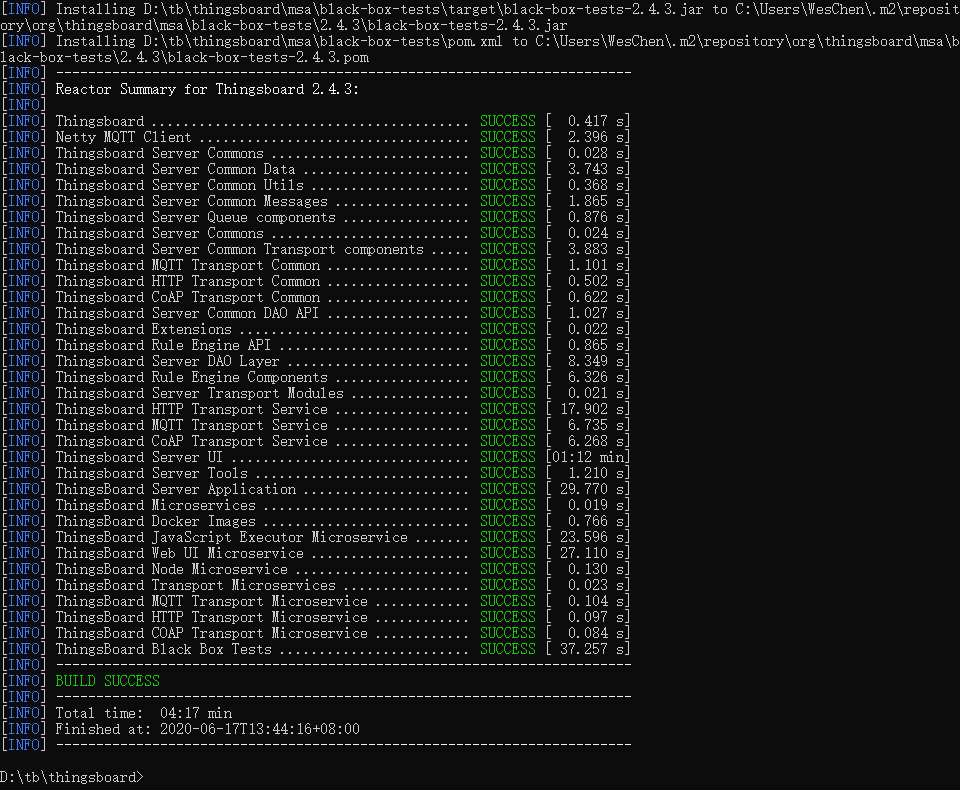Click 'Thingsboard Server DAO Layer' text

[167, 361]
